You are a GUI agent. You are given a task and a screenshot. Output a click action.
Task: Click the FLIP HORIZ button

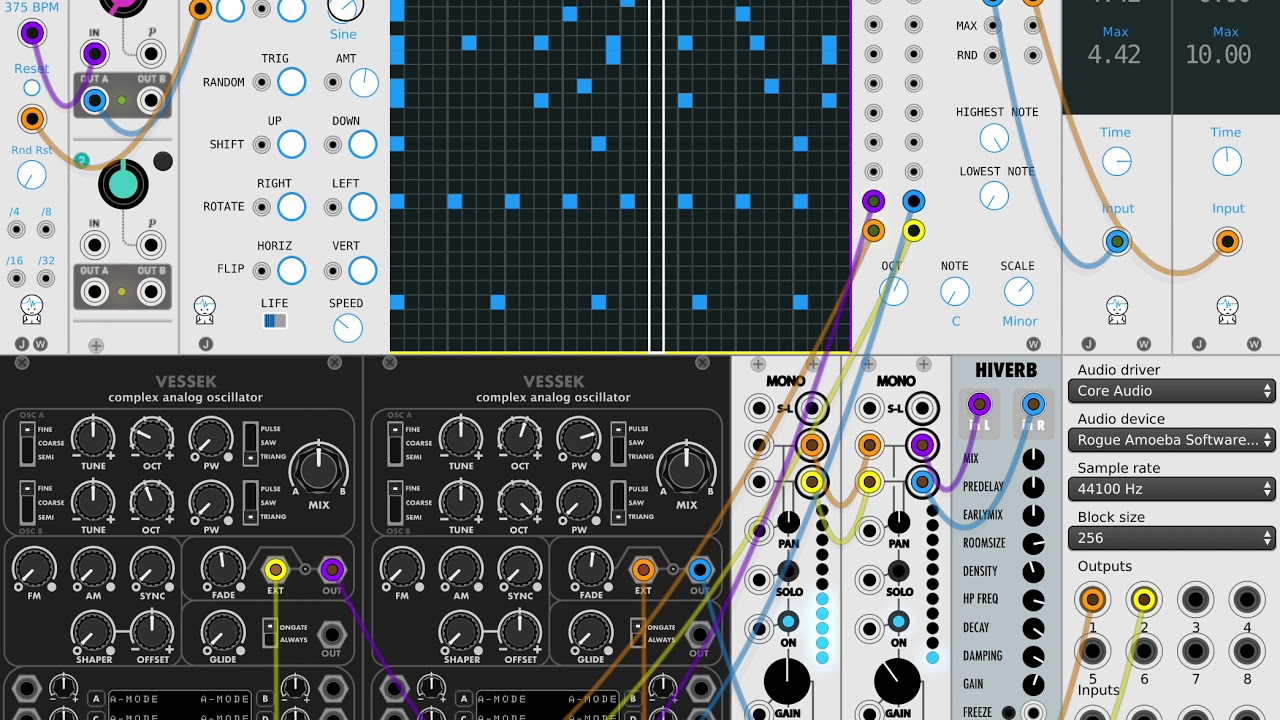point(291,270)
